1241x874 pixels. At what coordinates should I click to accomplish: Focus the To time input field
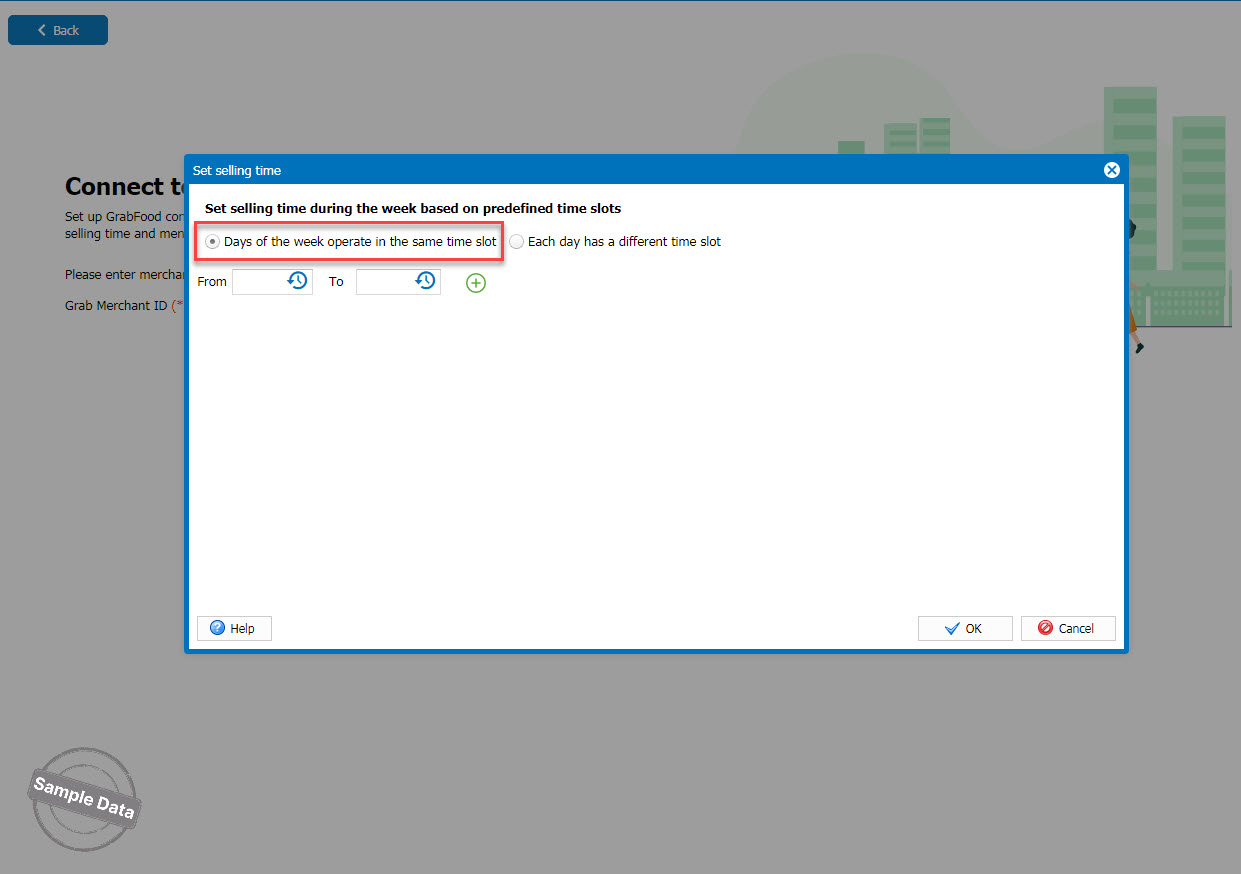[x=384, y=282]
